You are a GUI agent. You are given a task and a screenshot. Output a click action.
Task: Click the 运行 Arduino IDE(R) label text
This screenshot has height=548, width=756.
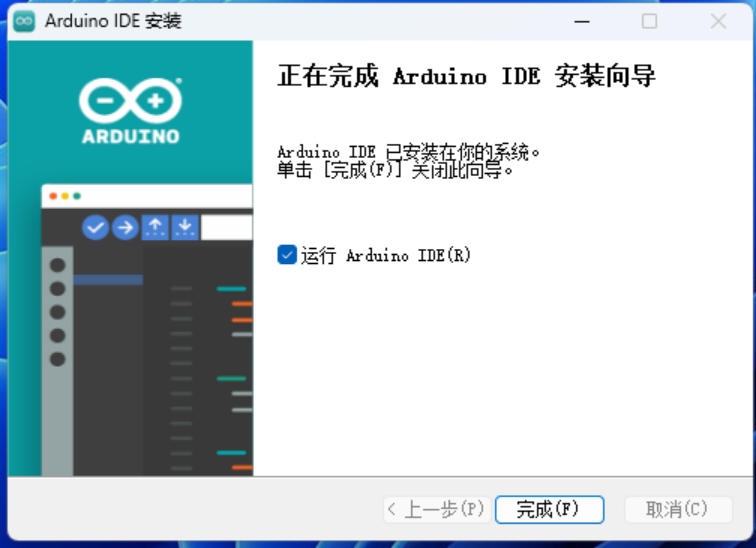point(386,256)
